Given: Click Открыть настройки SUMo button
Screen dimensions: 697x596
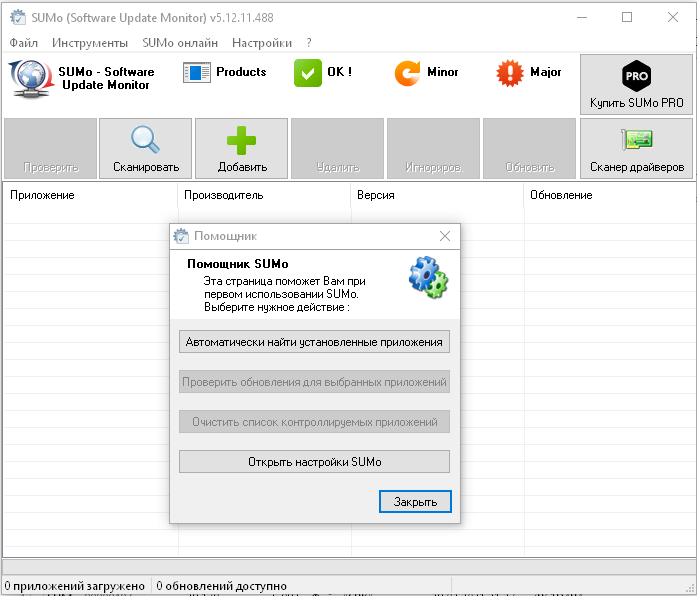Looking at the screenshot, I should pyautogui.click(x=314, y=462).
